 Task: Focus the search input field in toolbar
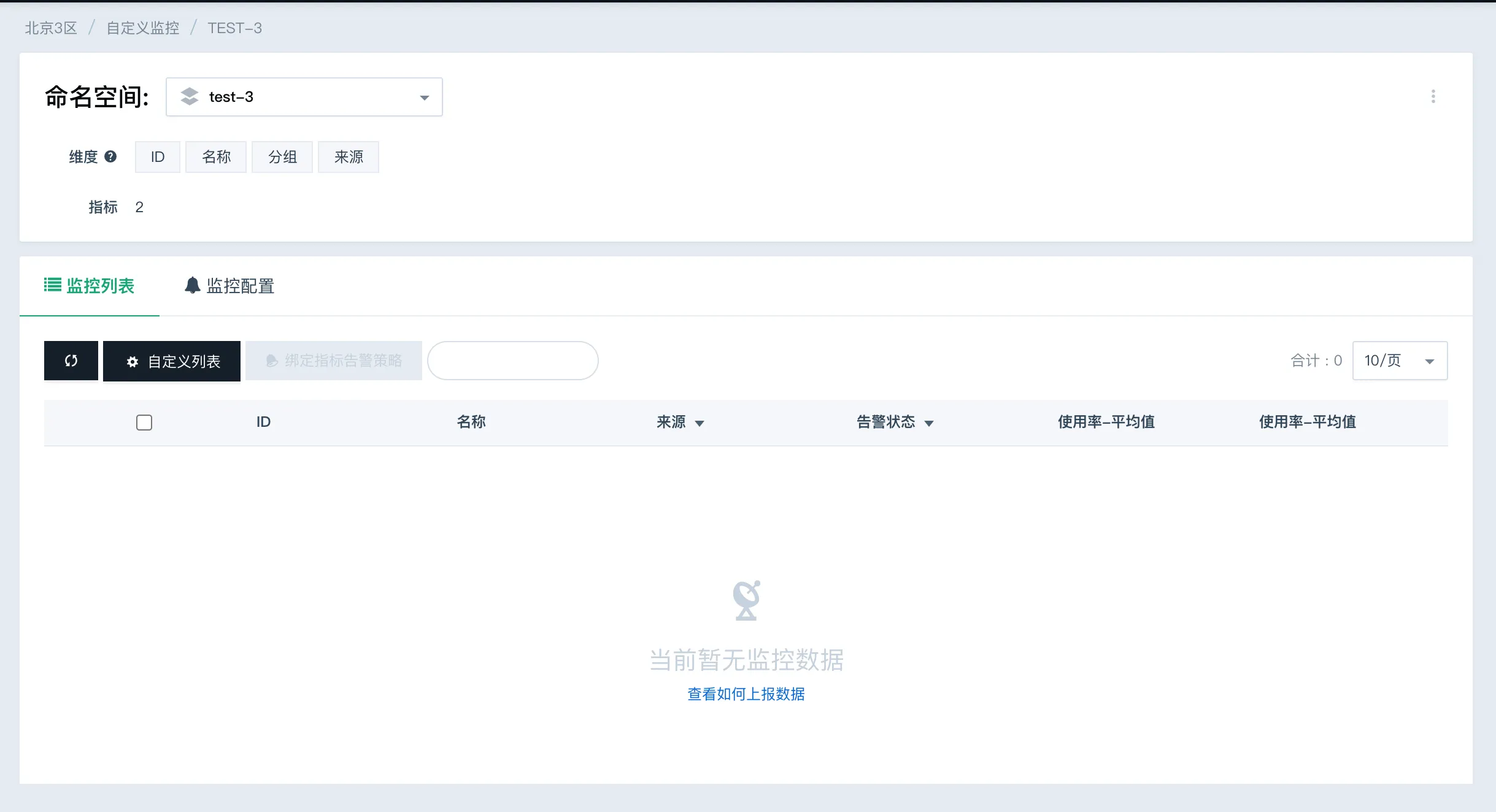[x=513, y=361]
